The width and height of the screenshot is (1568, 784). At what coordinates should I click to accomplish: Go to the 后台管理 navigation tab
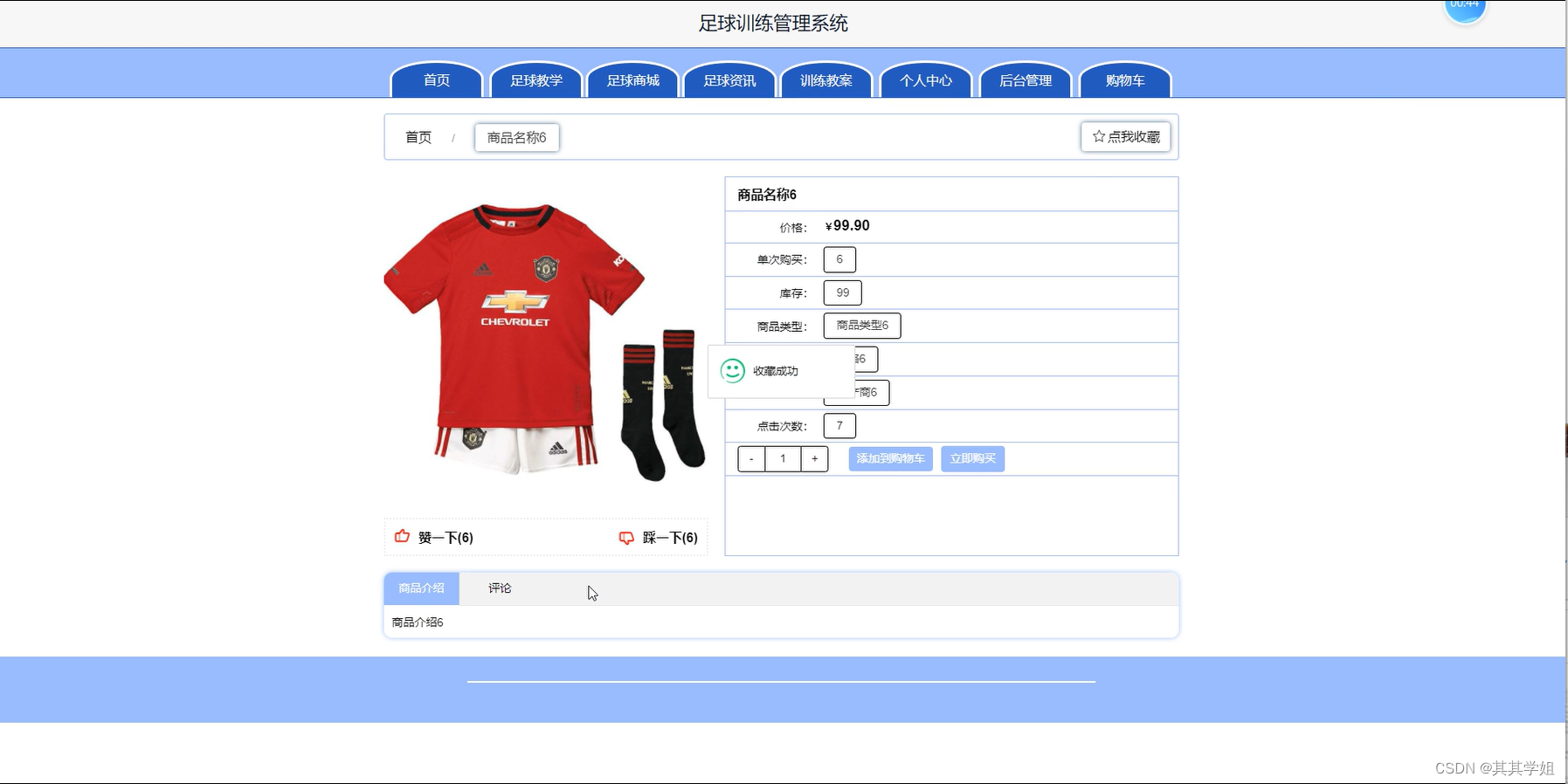(x=1026, y=80)
